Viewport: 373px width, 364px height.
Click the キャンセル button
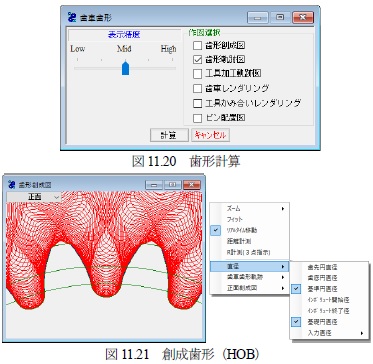[210, 135]
